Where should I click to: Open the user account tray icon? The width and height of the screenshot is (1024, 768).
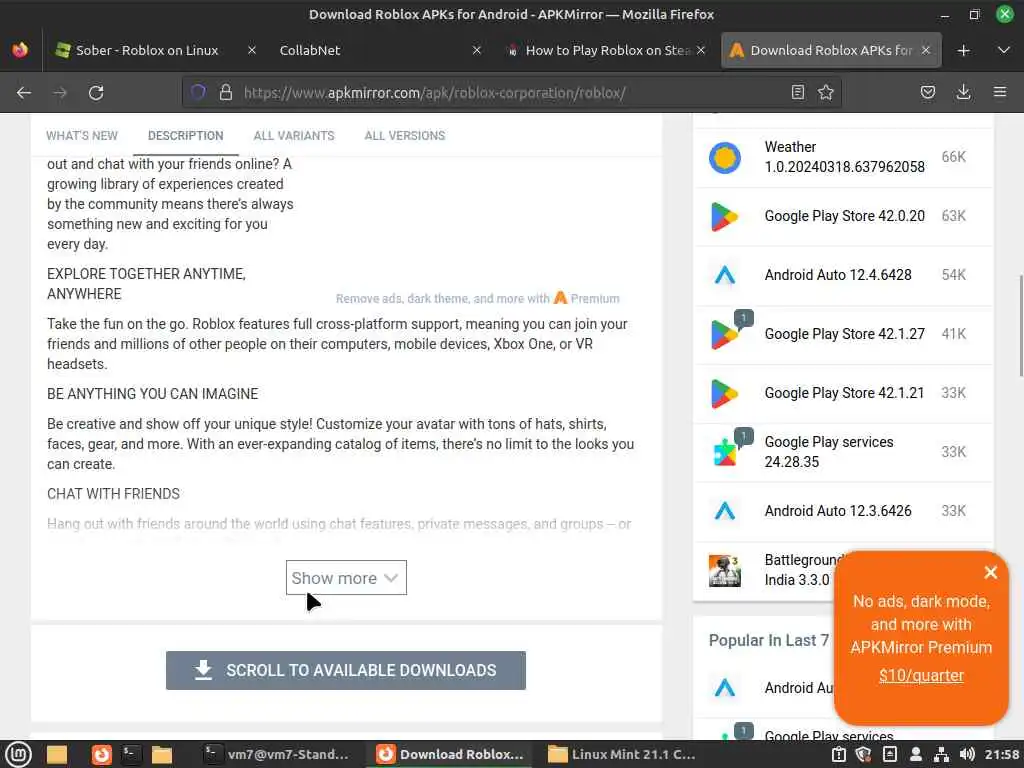[916, 754]
